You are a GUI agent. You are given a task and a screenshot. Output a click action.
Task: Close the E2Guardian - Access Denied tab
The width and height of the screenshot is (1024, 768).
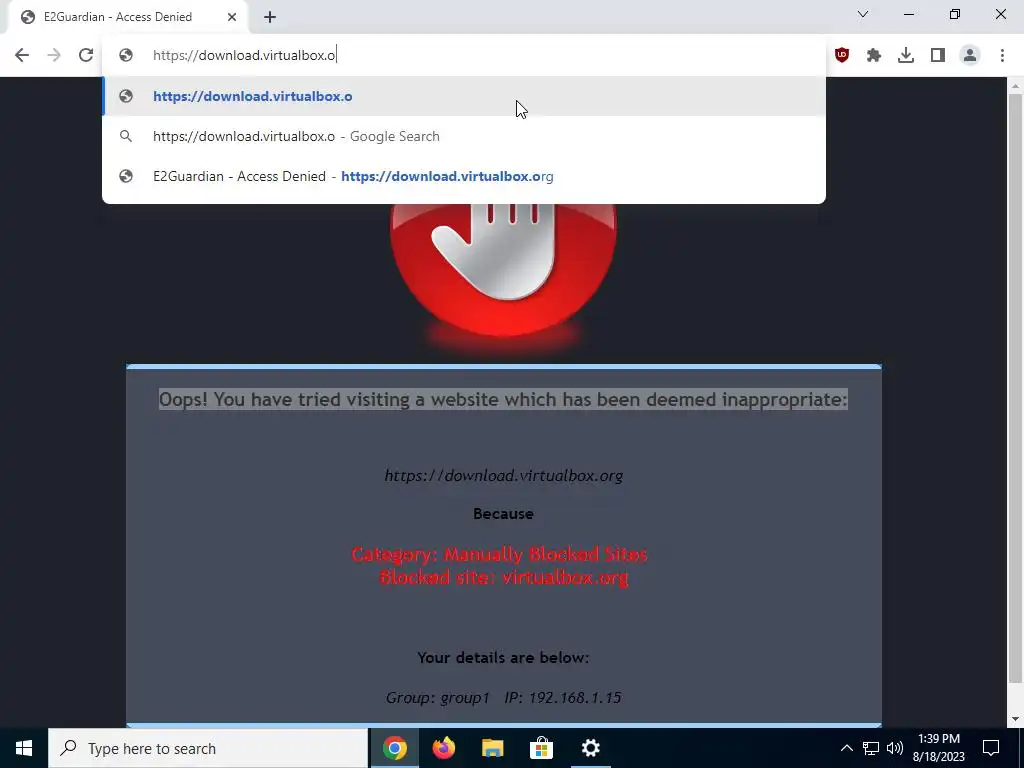click(232, 17)
